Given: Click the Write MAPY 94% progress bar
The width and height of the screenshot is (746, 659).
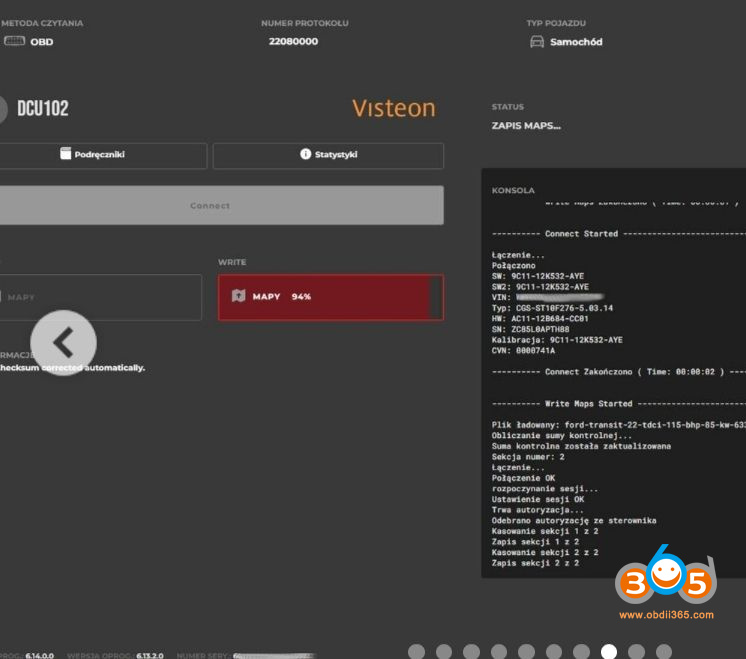Looking at the screenshot, I should click(330, 297).
